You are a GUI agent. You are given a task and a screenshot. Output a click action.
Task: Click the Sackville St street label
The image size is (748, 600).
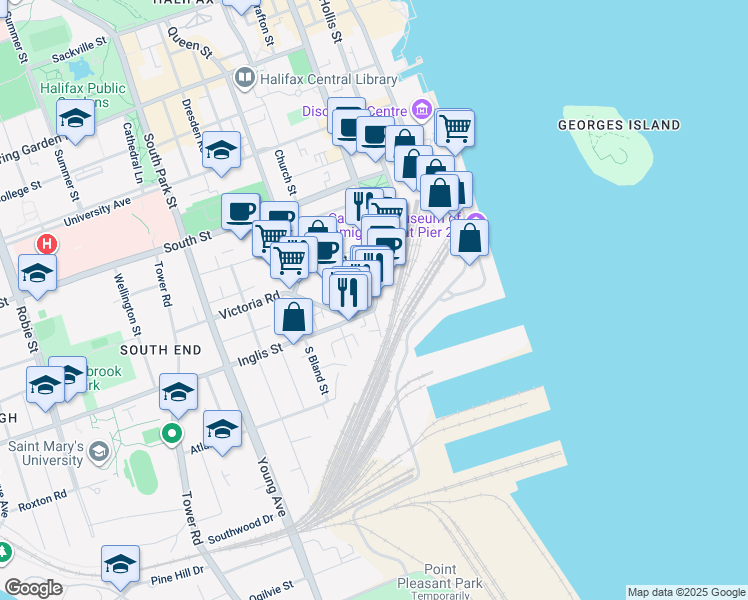pyautogui.click(x=79, y=50)
